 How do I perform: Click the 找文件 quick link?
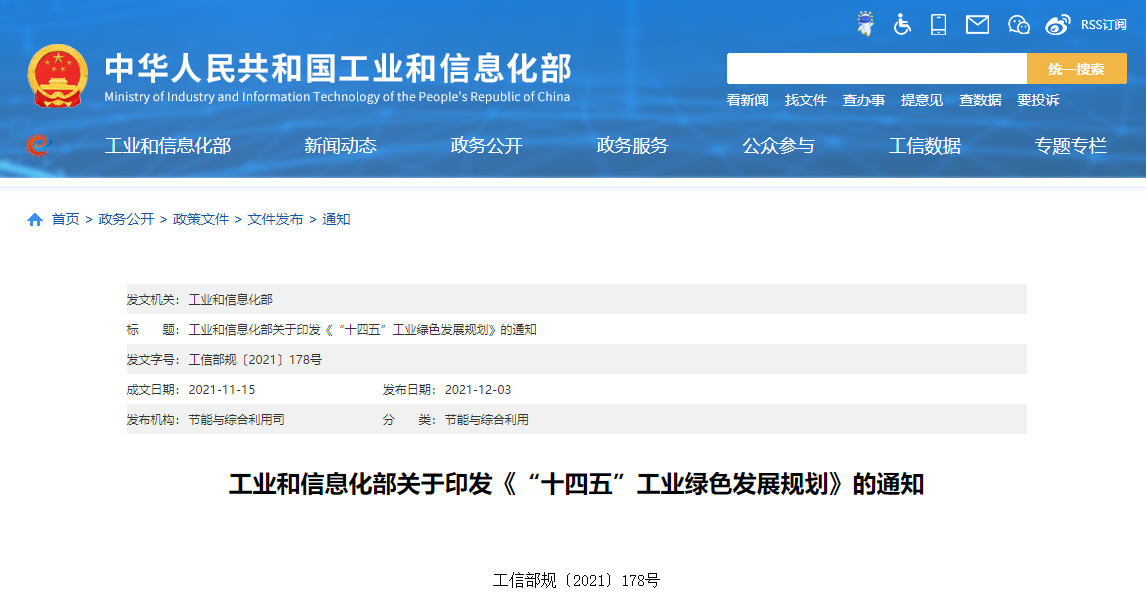pyautogui.click(x=805, y=100)
